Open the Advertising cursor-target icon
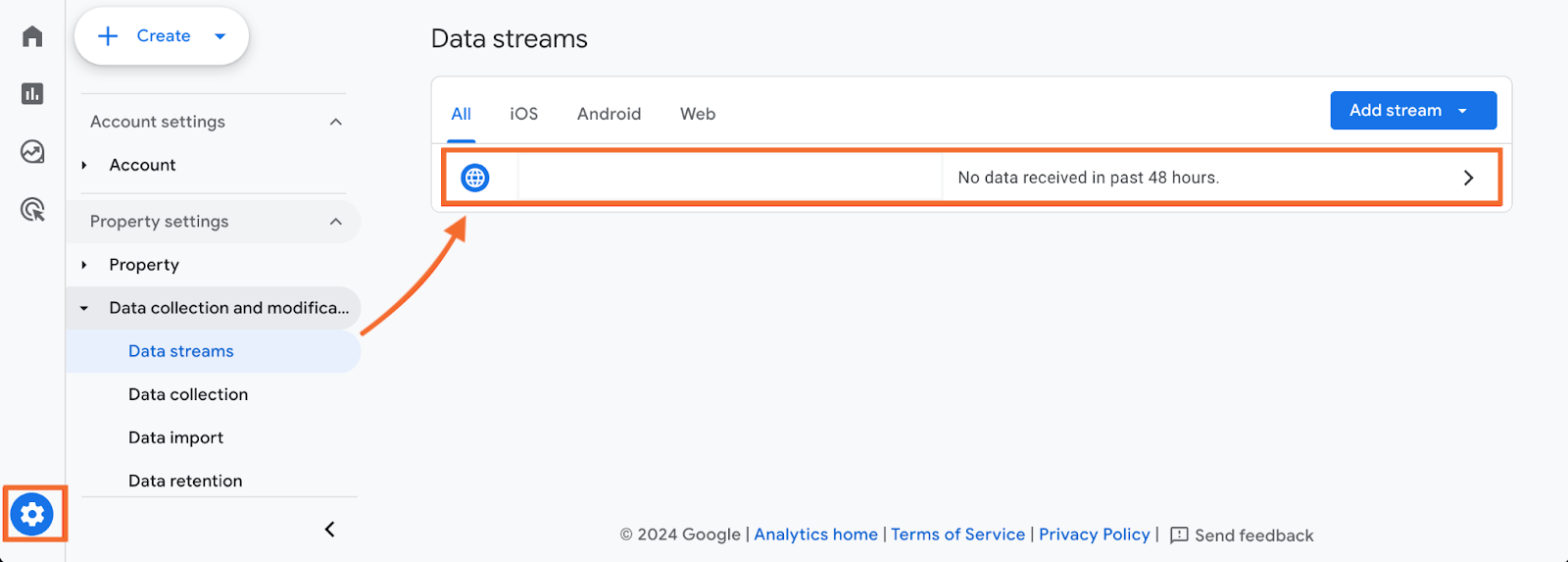The image size is (1568, 562). click(x=32, y=209)
